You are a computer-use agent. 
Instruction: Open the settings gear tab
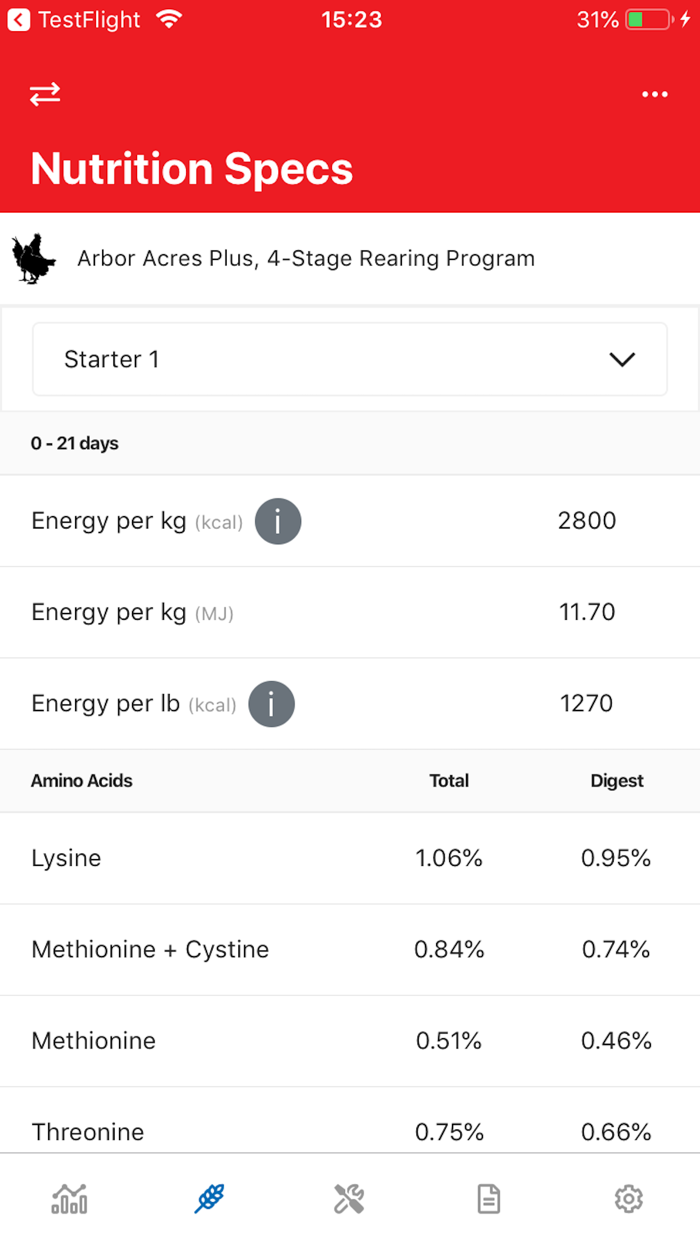click(x=628, y=1198)
